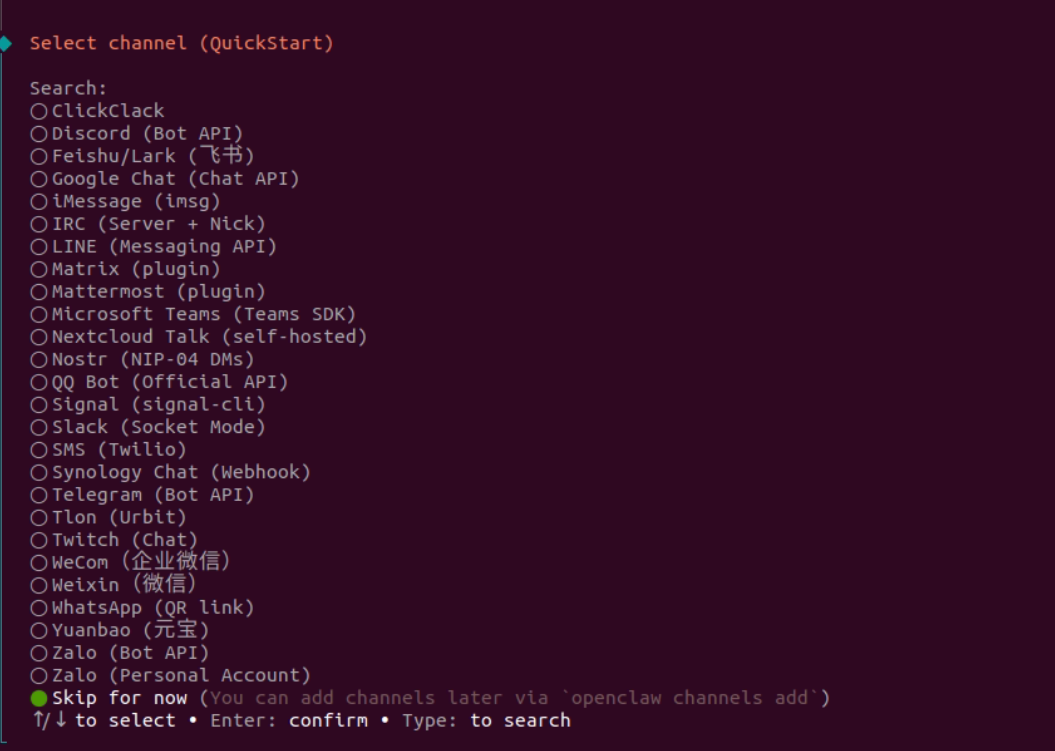This screenshot has width=1055, height=751.
Task: Click the Search input line
Action: [69, 88]
